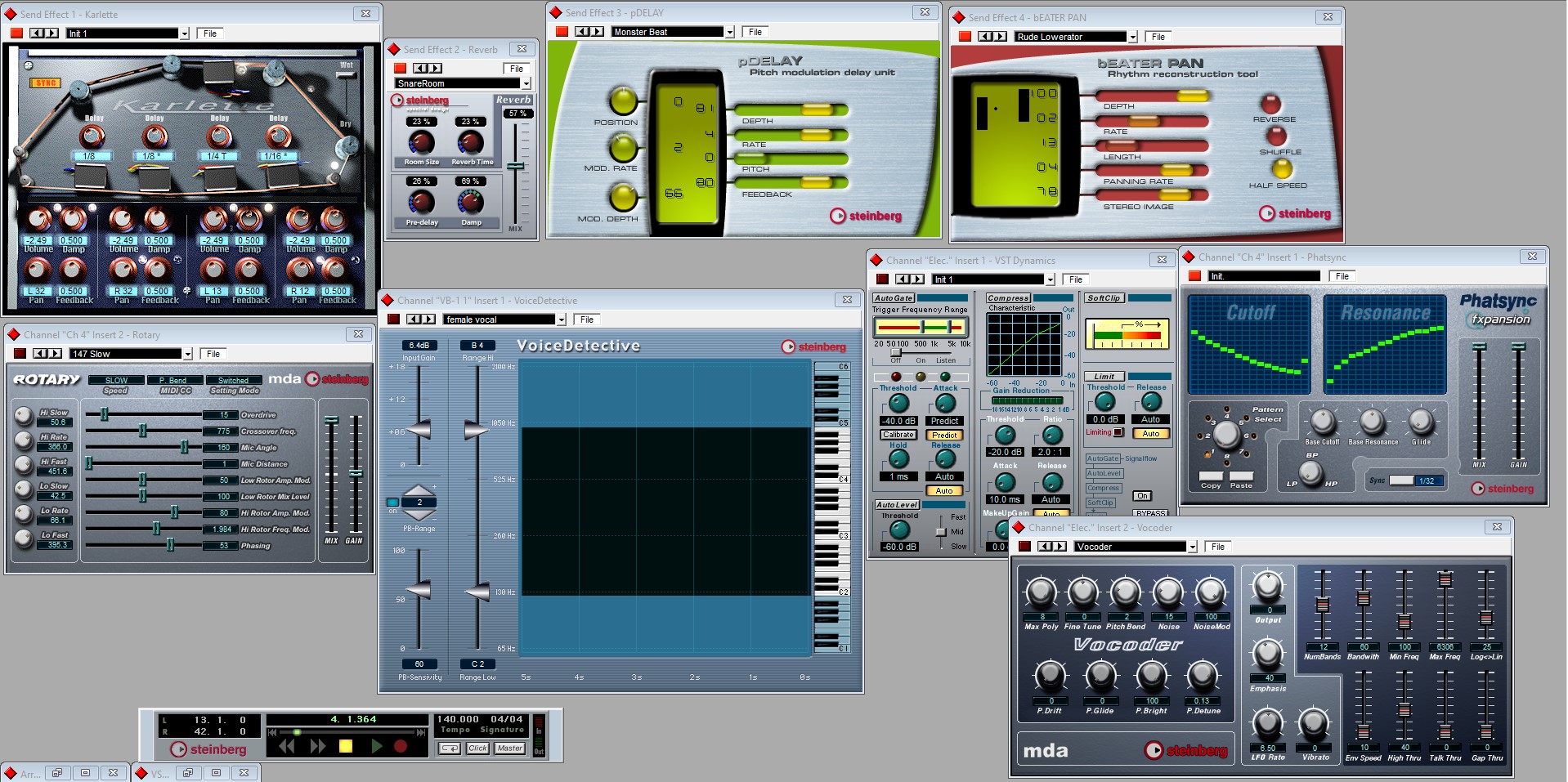The width and height of the screenshot is (1568, 782).
Task: Open File menu in Karlette window
Action: [210, 34]
